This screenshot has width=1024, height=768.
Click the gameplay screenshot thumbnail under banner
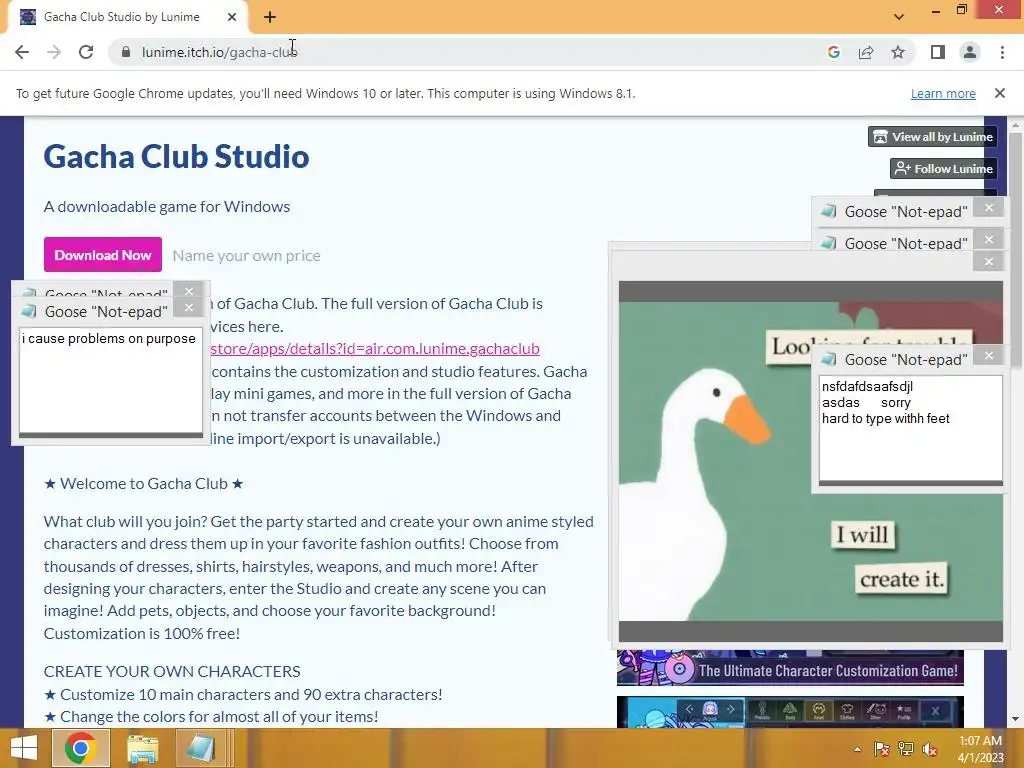tap(790, 712)
